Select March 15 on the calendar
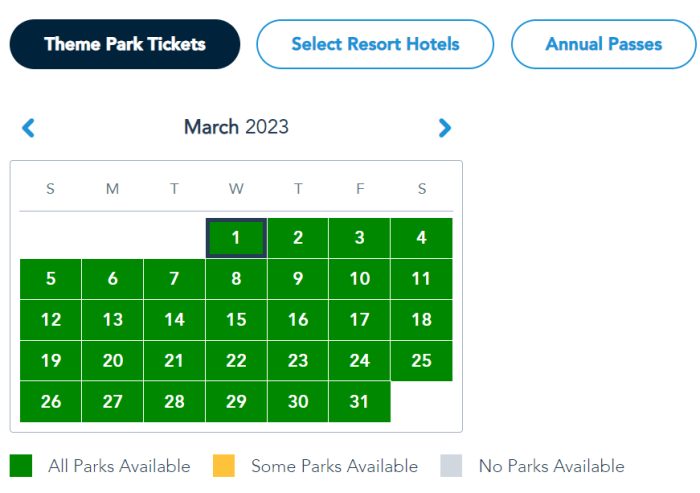 point(236,320)
